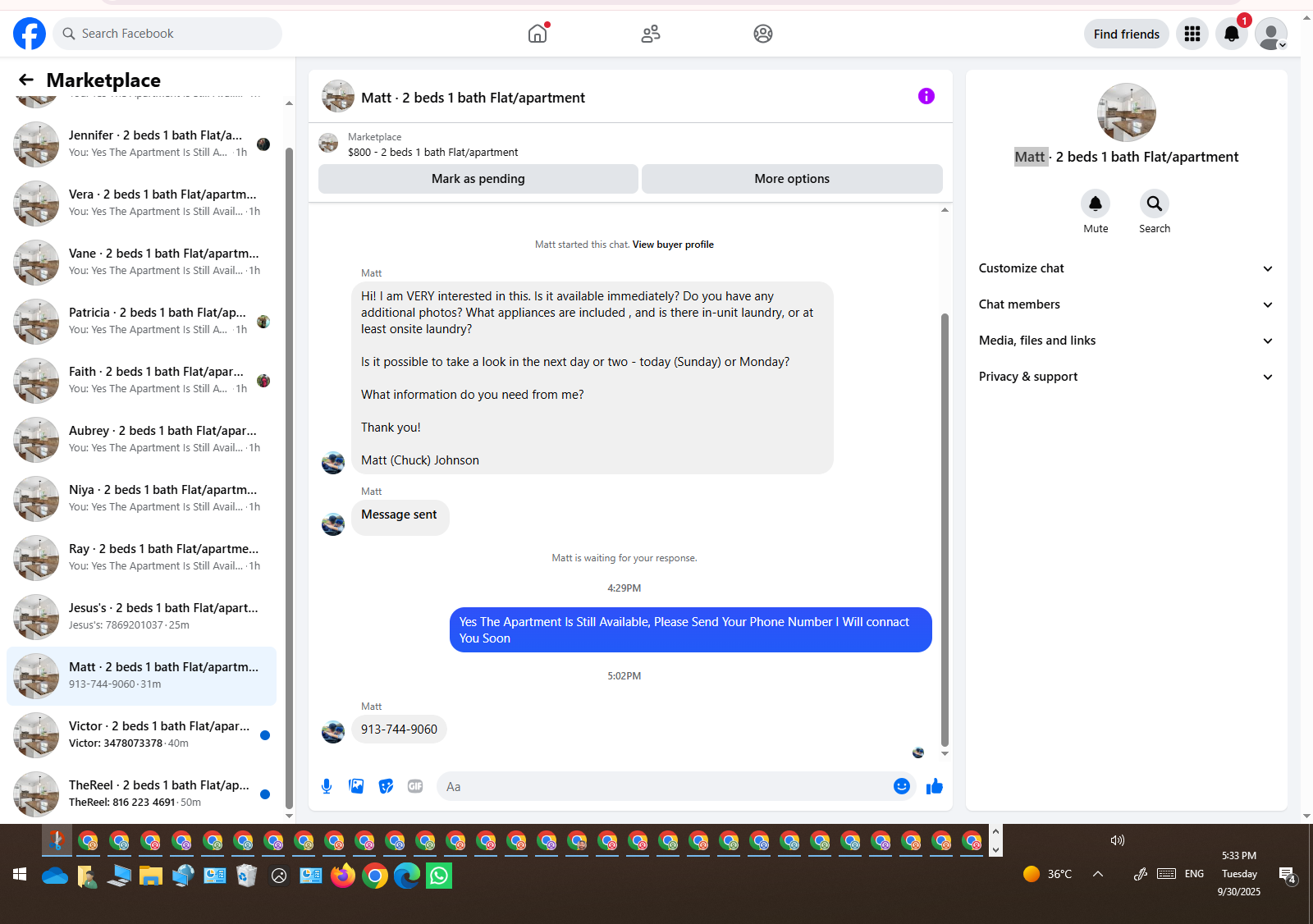1313x924 pixels.
Task: Open OneDrive from the taskbar
Action: pos(55,876)
